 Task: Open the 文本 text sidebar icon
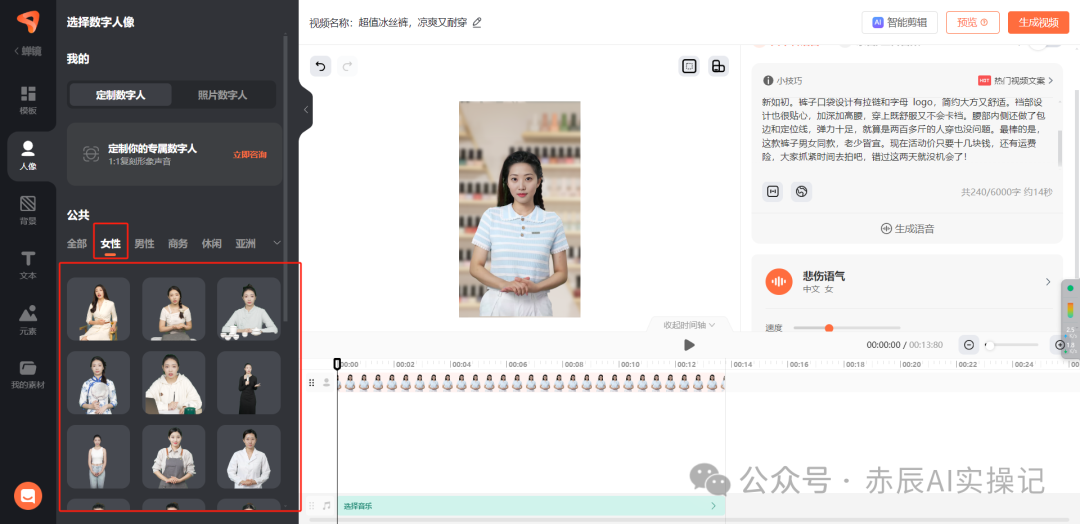point(28,266)
